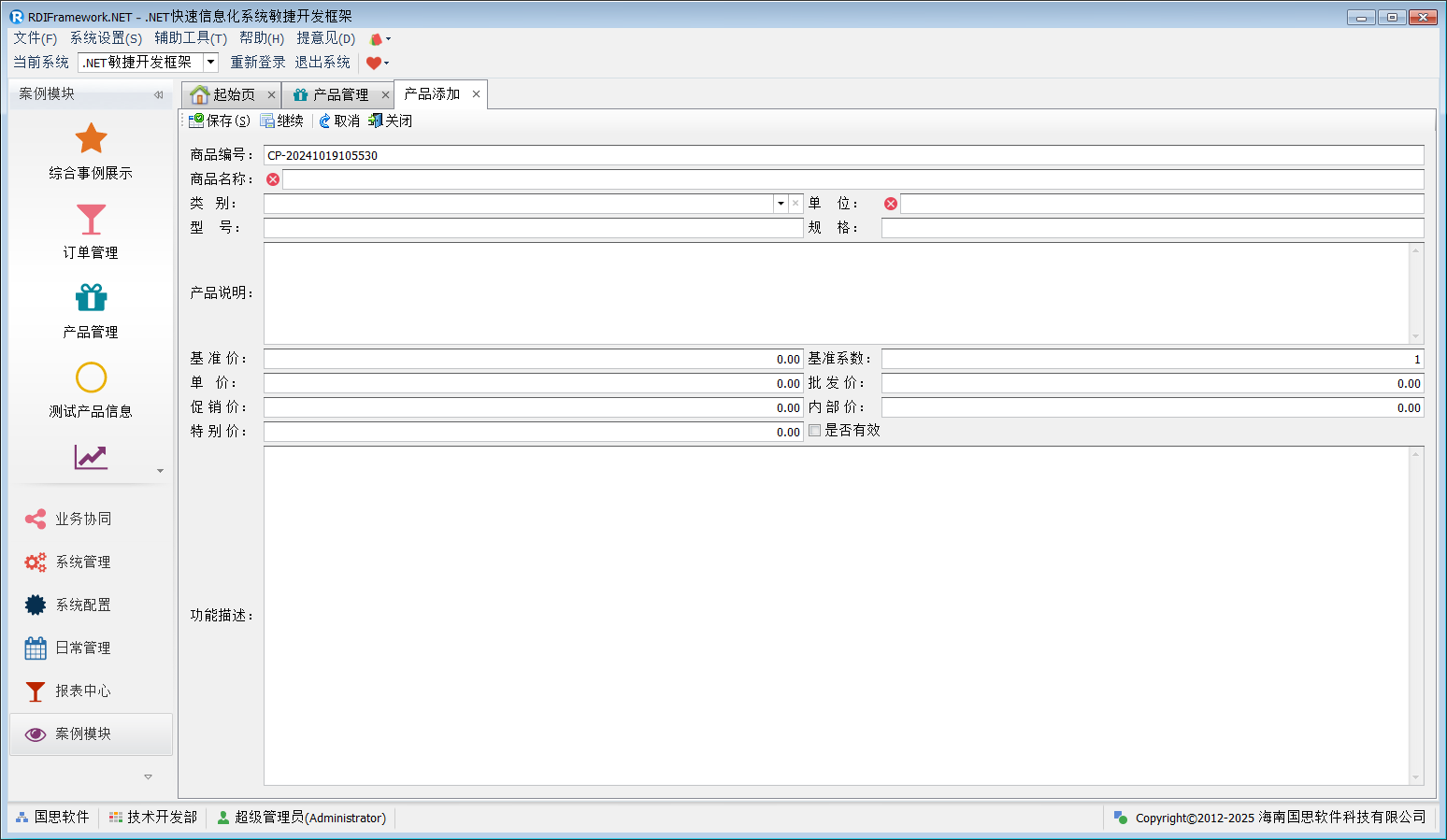Select the 产品管理 gift box icon

pos(91,298)
